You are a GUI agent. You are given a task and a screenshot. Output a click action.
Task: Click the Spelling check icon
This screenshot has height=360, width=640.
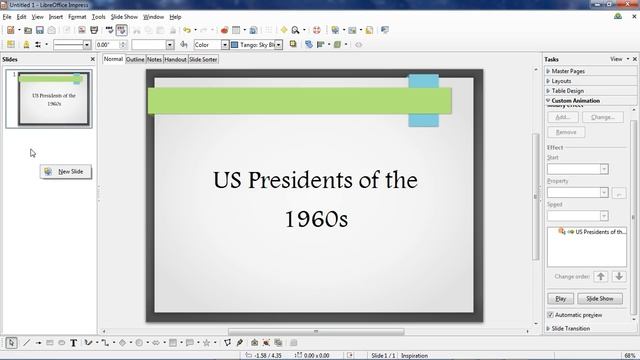(109, 30)
